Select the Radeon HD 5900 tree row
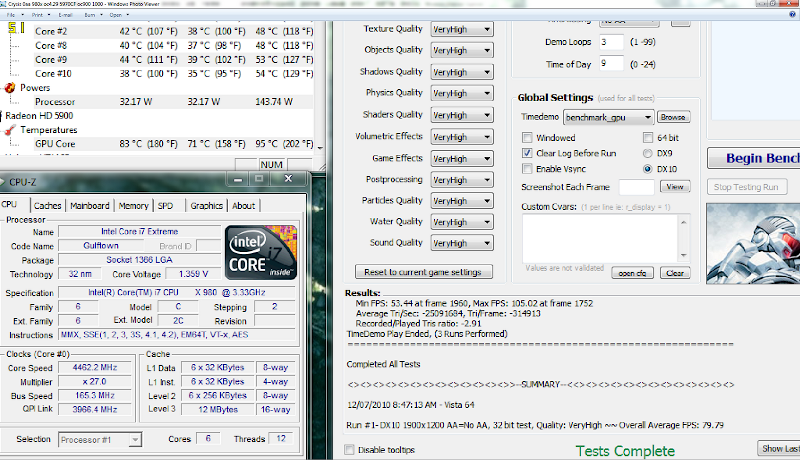This screenshot has height=460, width=800. 39,116
